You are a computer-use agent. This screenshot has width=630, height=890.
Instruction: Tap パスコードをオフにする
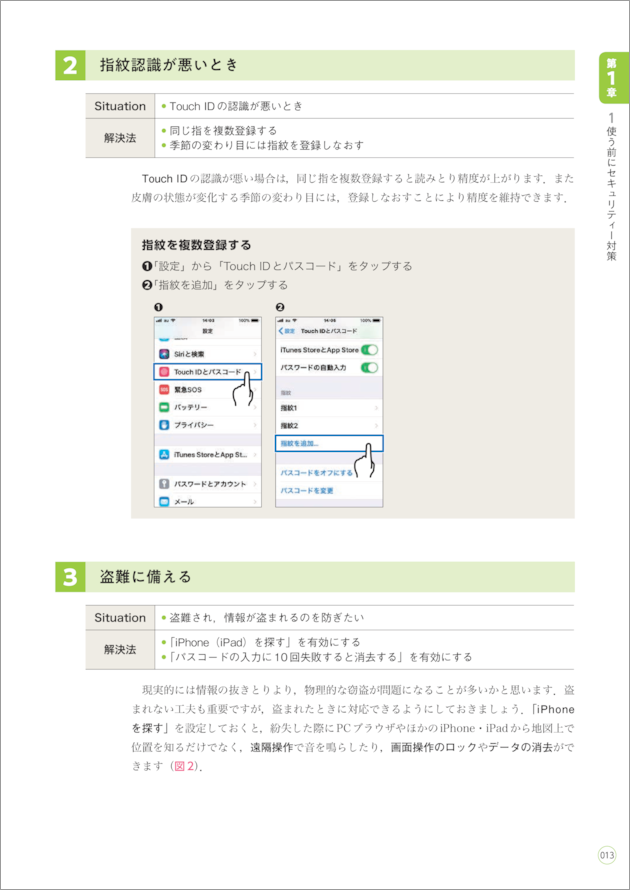[x=316, y=472]
